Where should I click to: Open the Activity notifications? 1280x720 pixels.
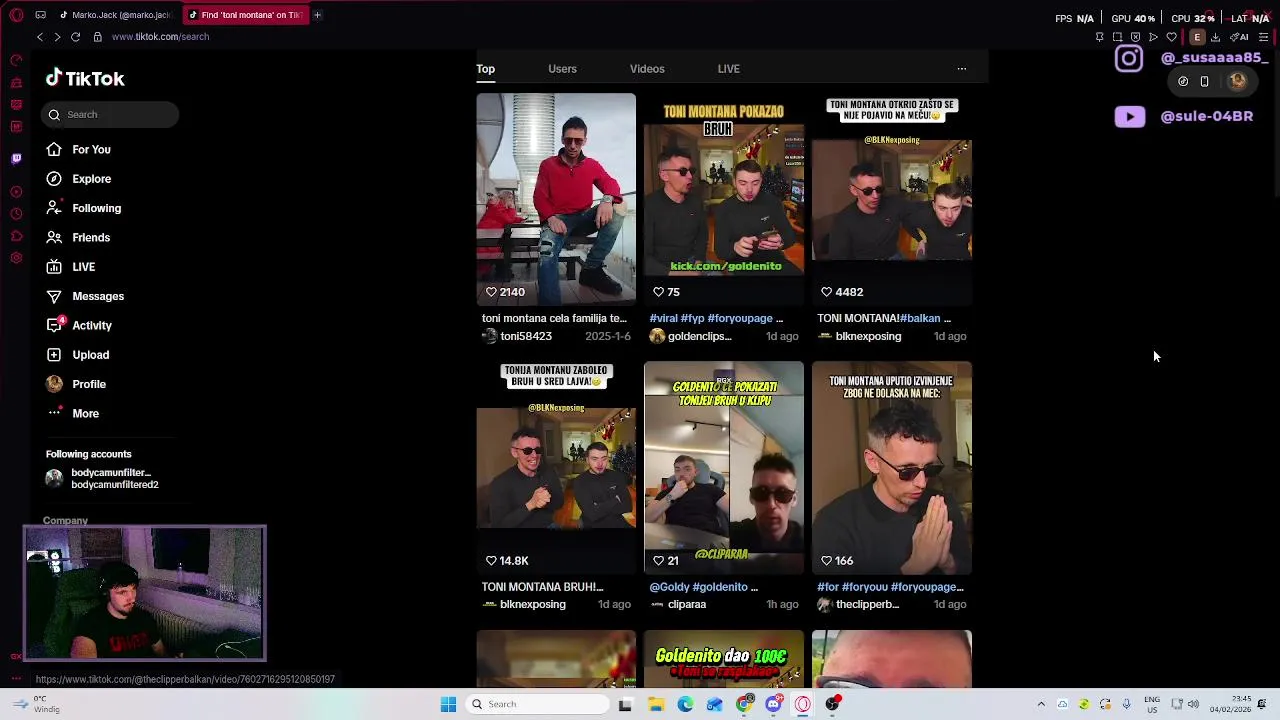(x=78, y=325)
